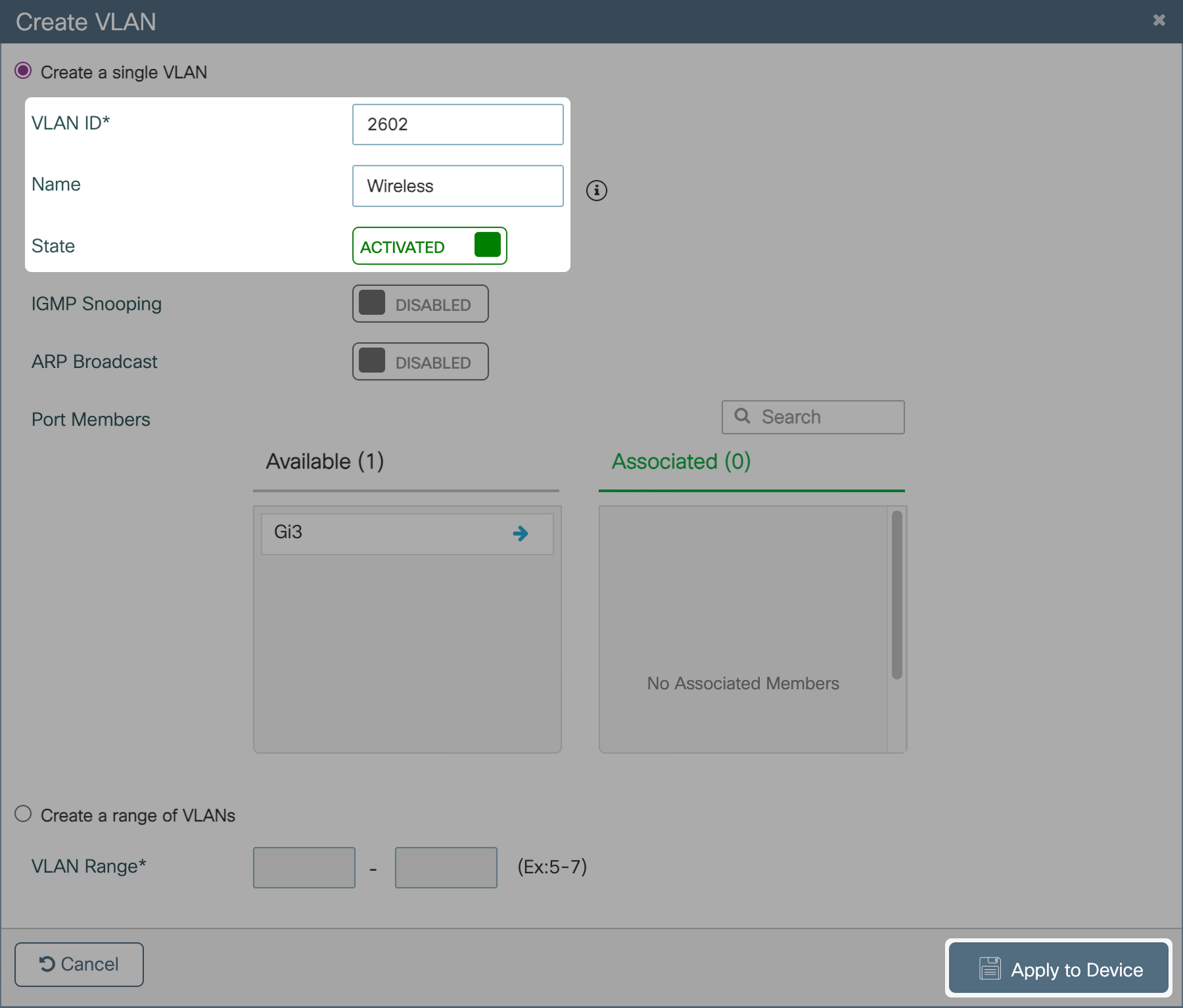Switch to the Available (1) tab

click(x=325, y=462)
